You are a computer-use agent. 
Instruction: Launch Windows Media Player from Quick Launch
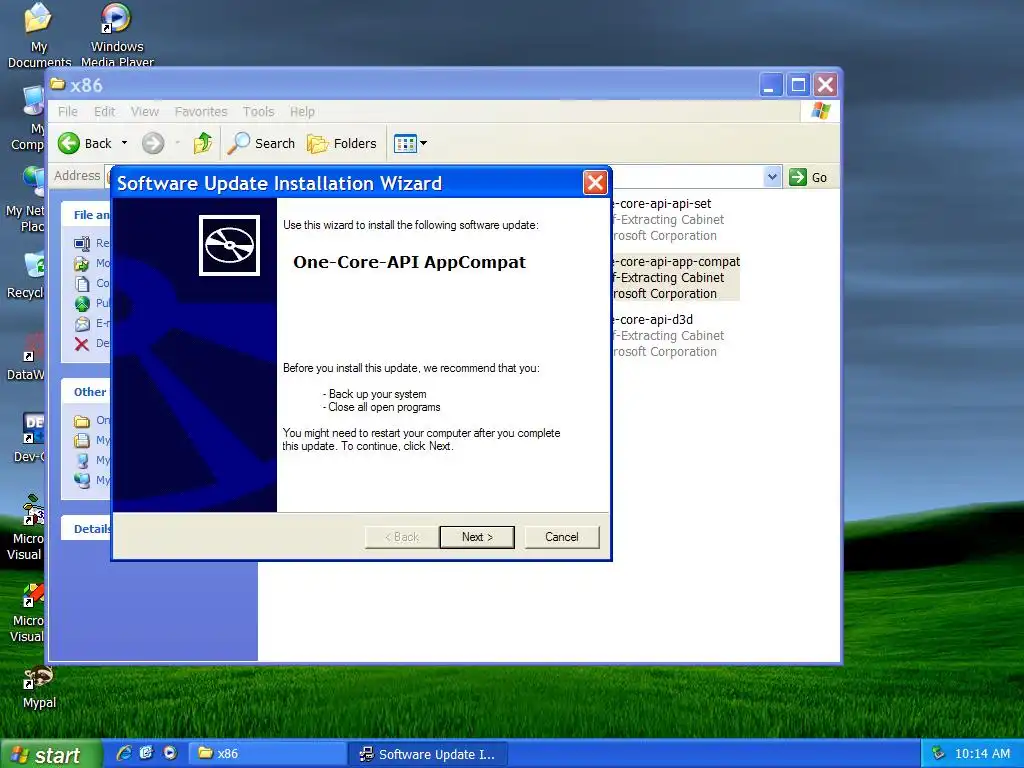(170, 753)
